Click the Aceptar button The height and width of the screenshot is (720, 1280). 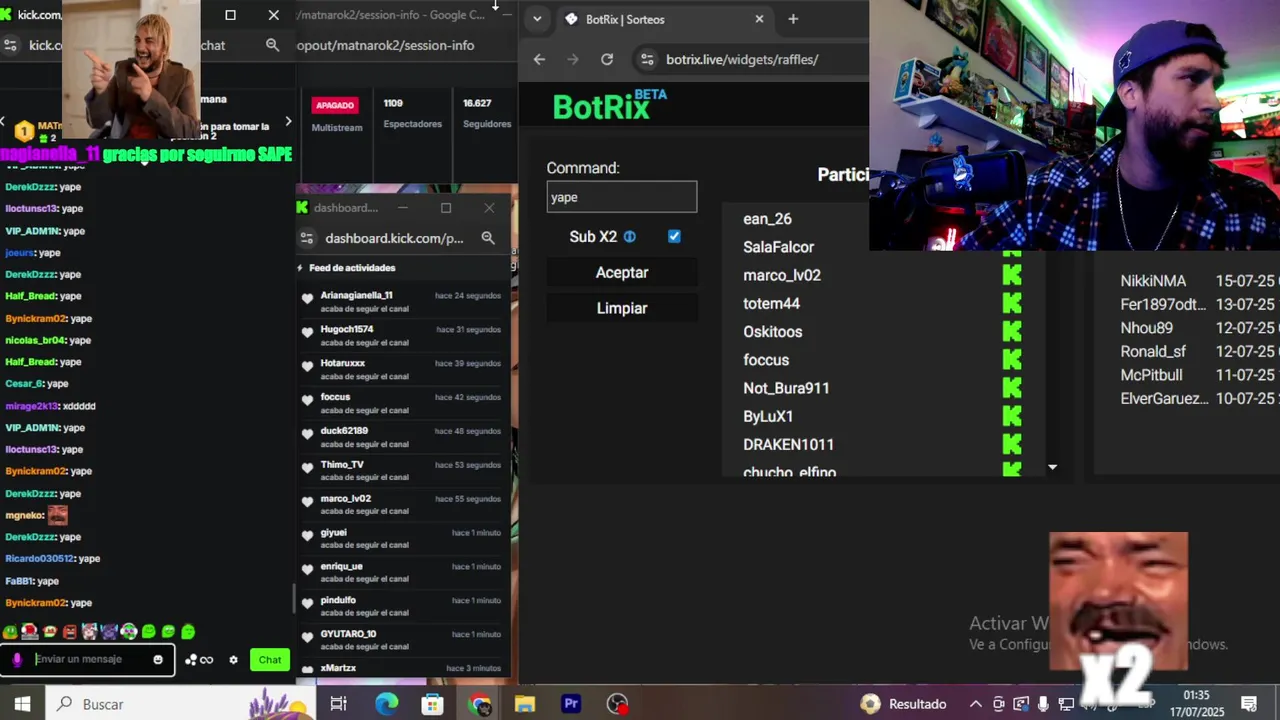coord(622,272)
